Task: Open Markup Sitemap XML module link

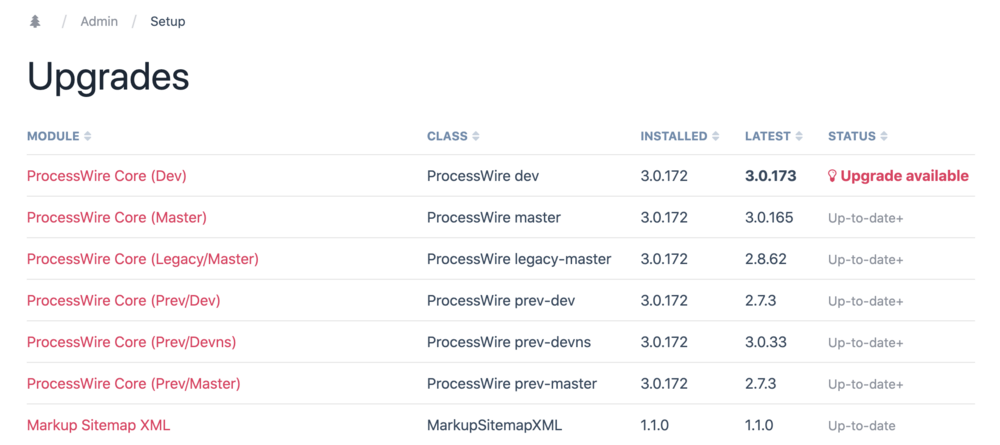Action: [98, 425]
